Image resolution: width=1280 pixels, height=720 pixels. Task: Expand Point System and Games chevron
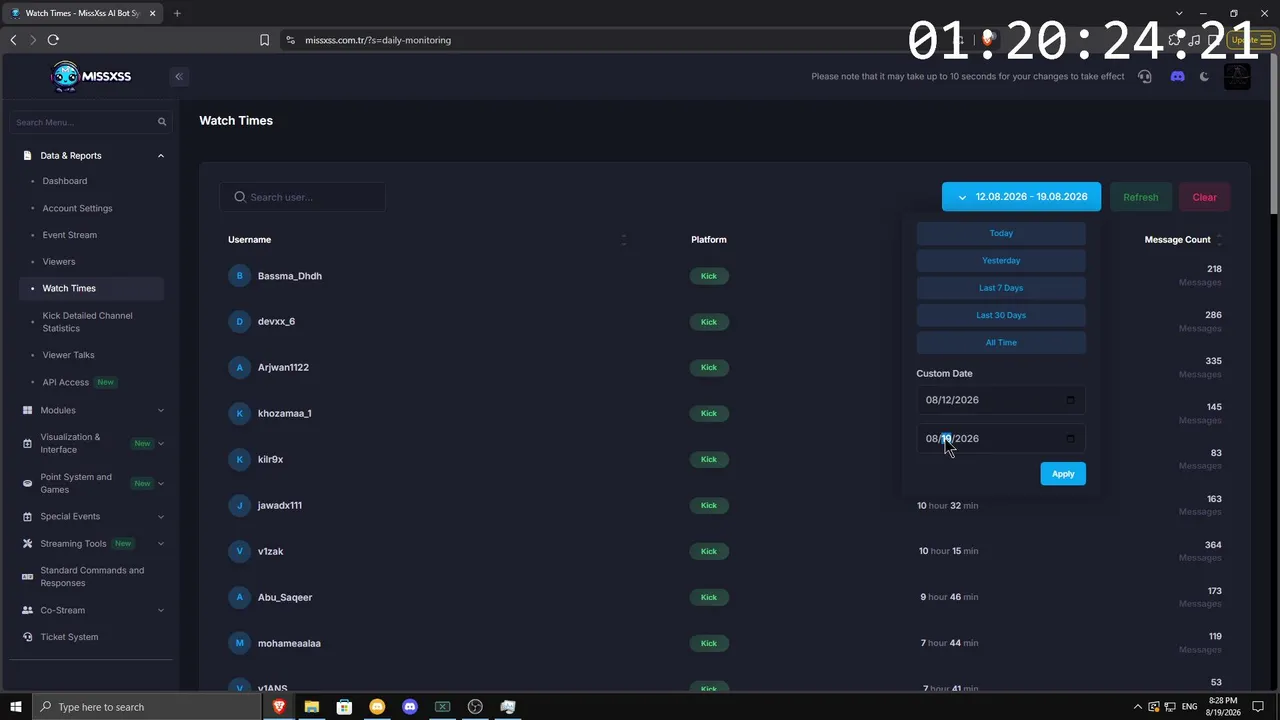pyautogui.click(x=160, y=483)
